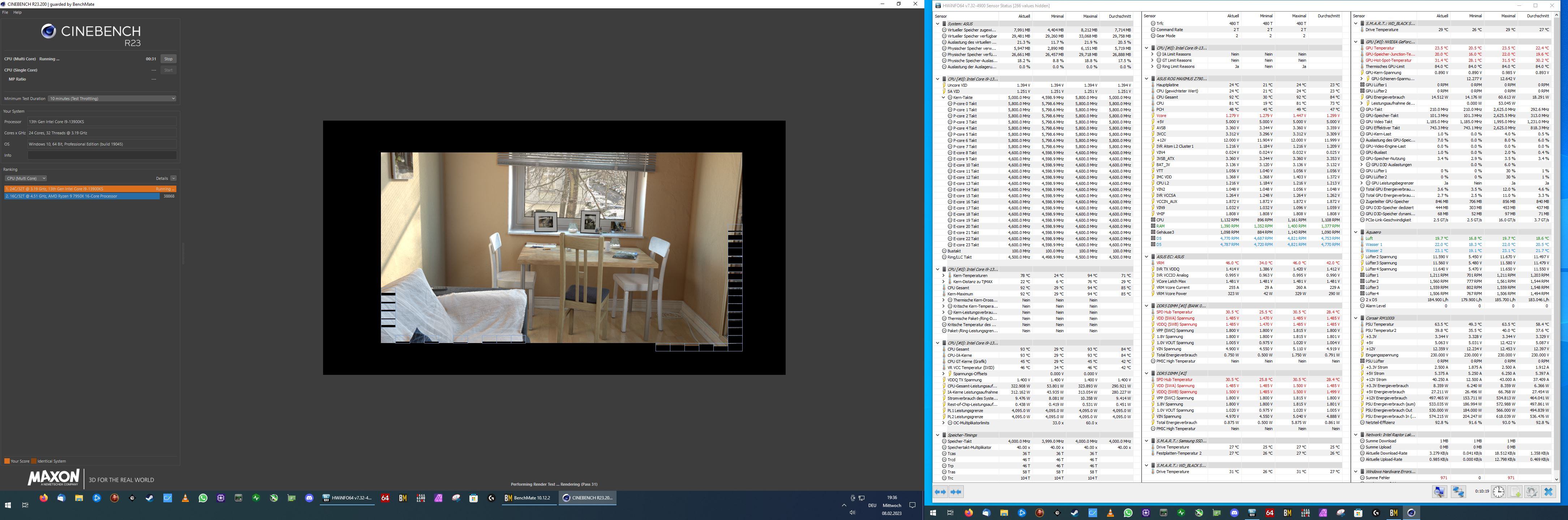Collapse the Speicher-Timings sensor group
The height and width of the screenshot is (520, 1568).
tap(937, 435)
